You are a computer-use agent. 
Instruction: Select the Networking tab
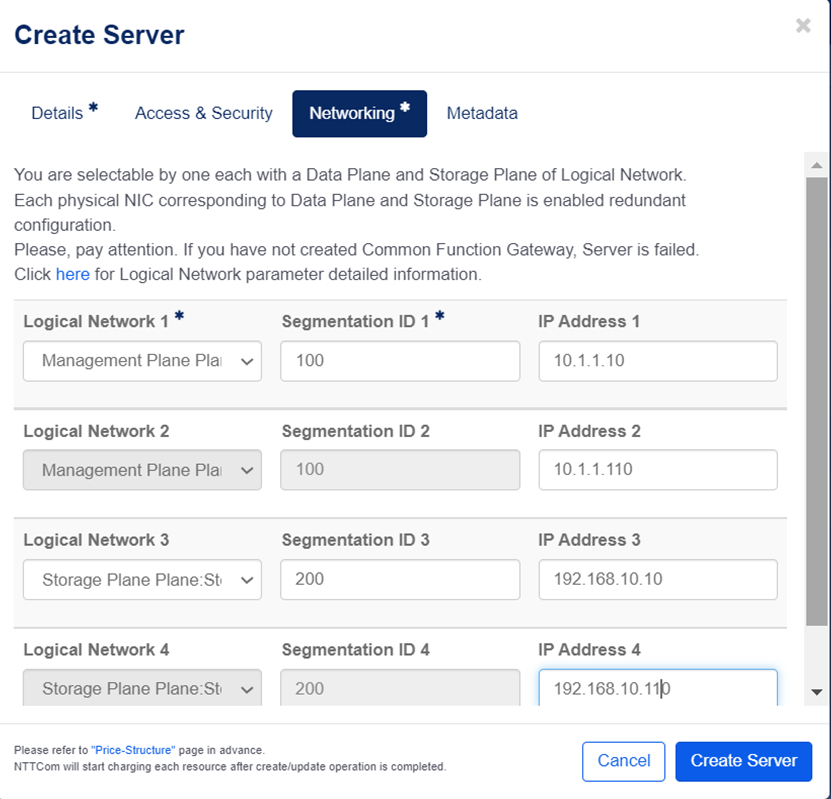359,113
